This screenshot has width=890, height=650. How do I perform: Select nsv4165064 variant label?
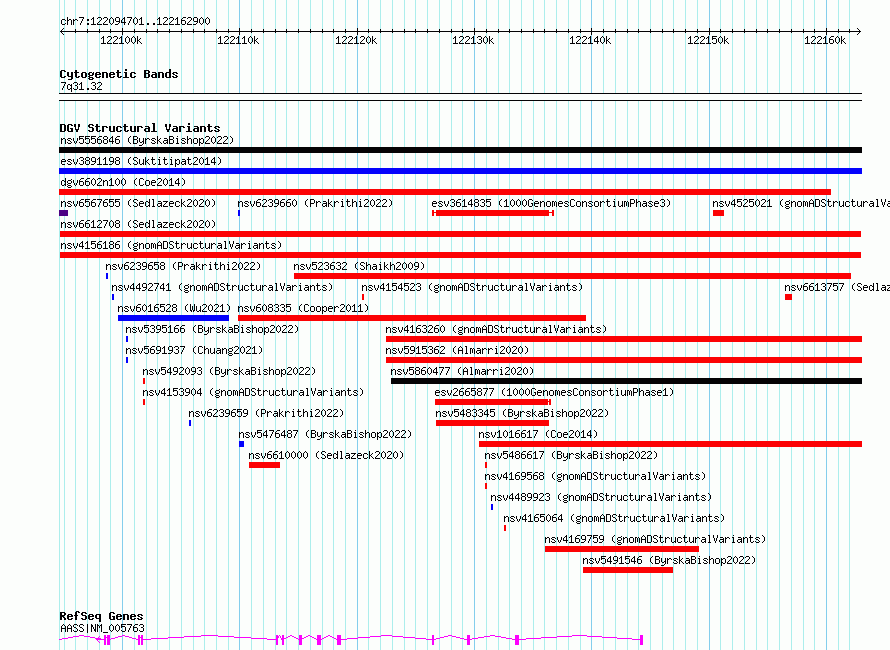tap(614, 518)
